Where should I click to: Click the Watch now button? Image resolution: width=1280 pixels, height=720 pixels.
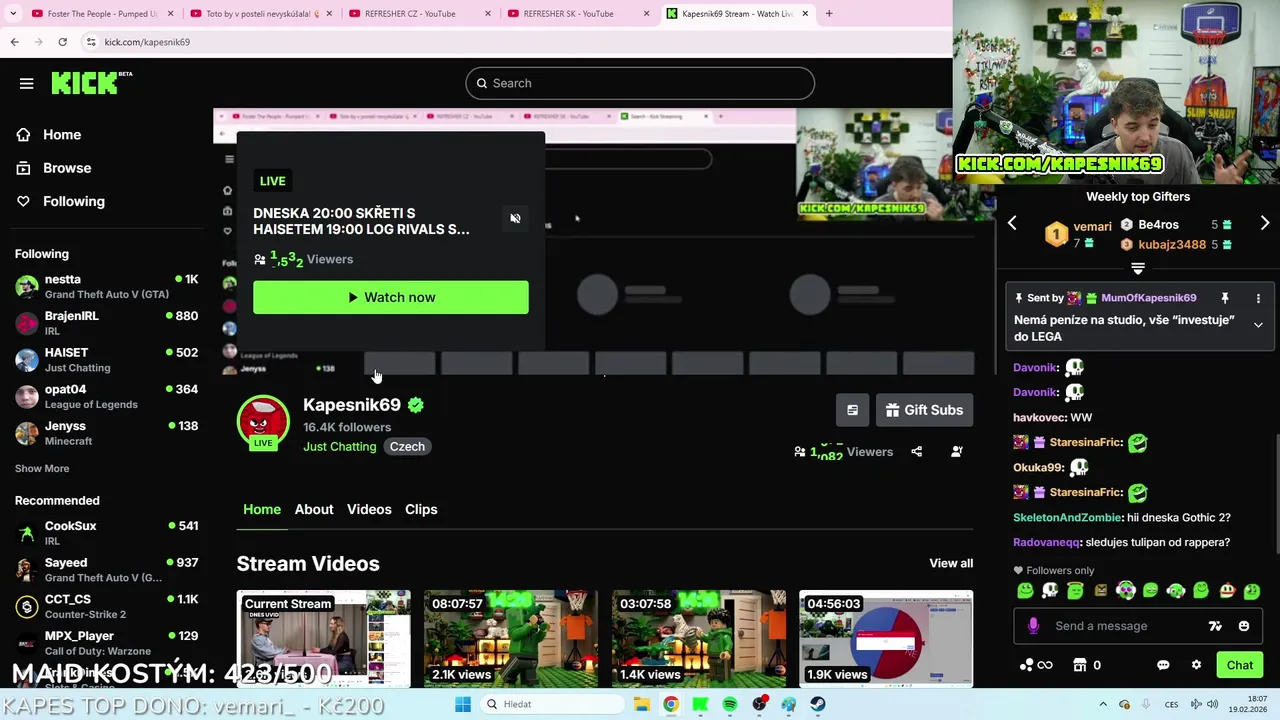(x=391, y=297)
